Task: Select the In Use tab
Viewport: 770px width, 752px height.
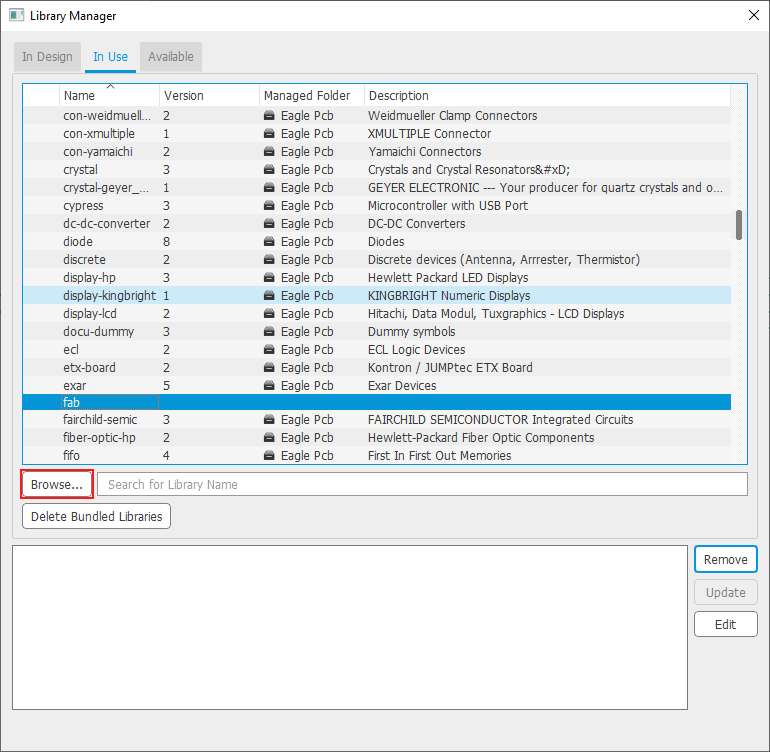Action: pos(110,57)
